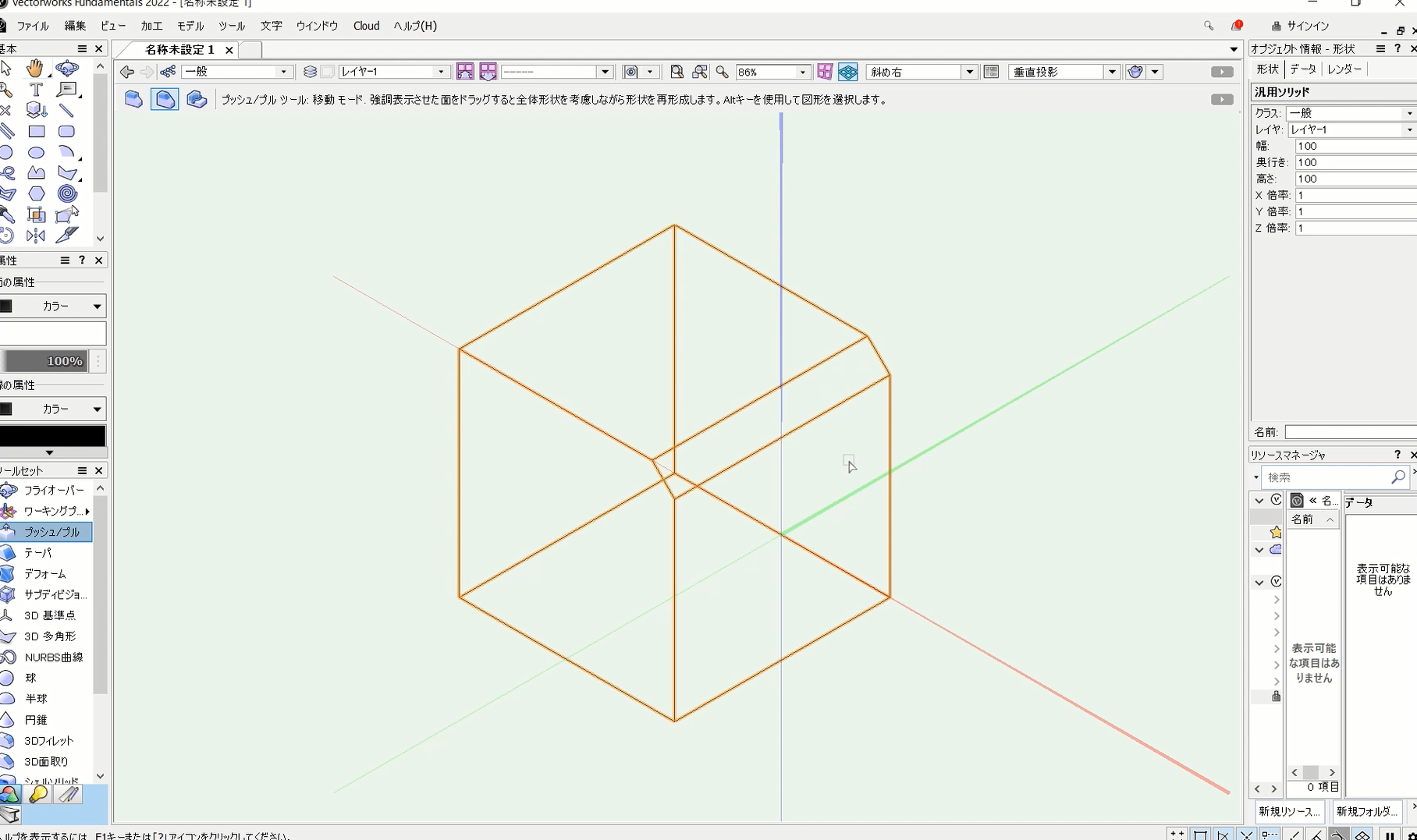This screenshot has height=840, width=1417.
Task: Click the white fill color swatch
Action: pos(52,334)
